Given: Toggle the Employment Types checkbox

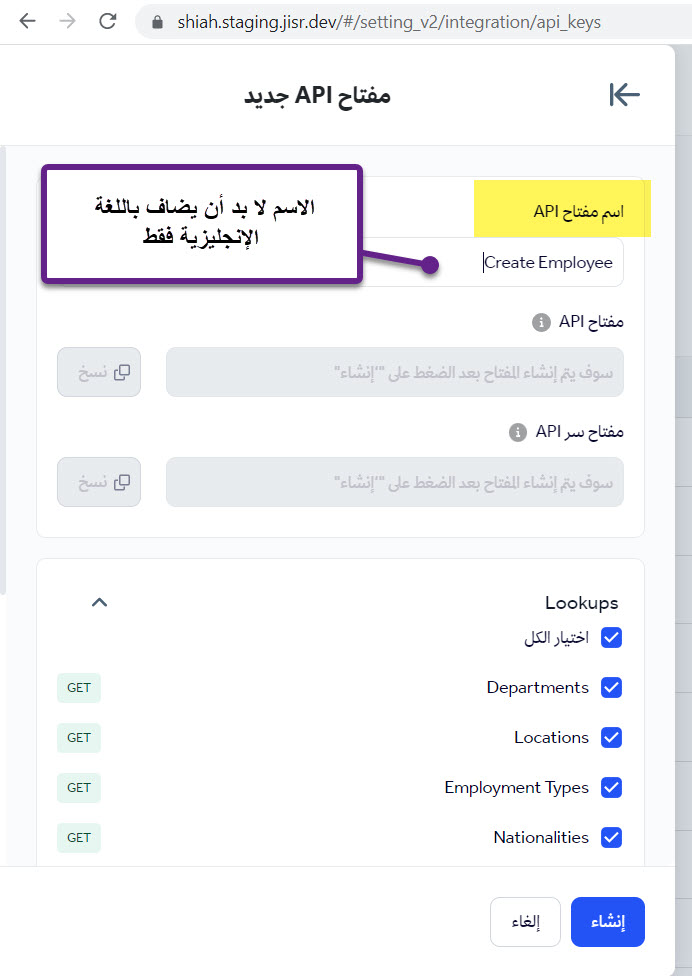Looking at the screenshot, I should [611, 787].
